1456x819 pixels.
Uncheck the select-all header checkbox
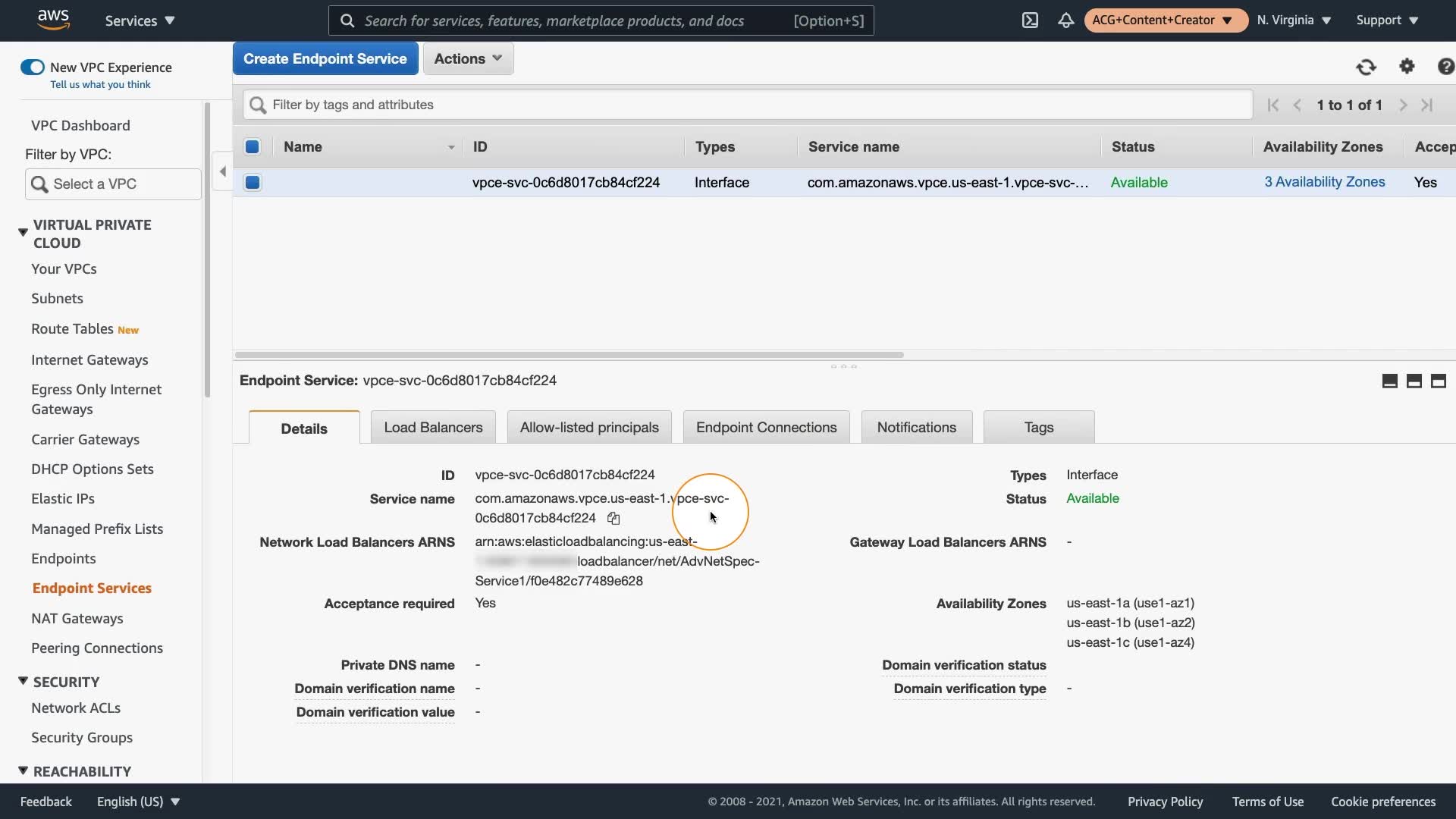coord(253,147)
